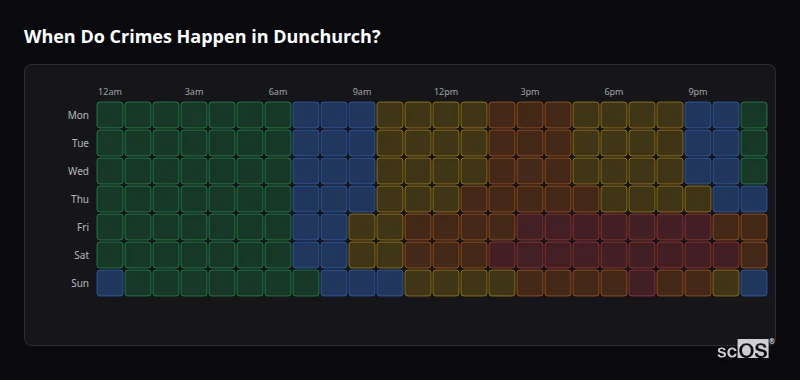
Task: Select the Sat row label
Action: pyautogui.click(x=81, y=255)
